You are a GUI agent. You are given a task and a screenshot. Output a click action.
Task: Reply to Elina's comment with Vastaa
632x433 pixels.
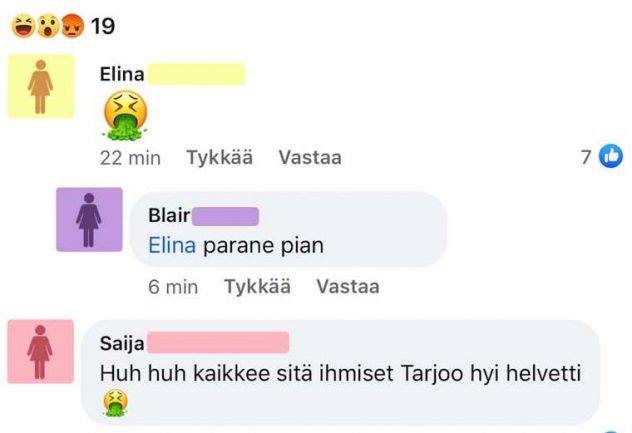(x=310, y=157)
